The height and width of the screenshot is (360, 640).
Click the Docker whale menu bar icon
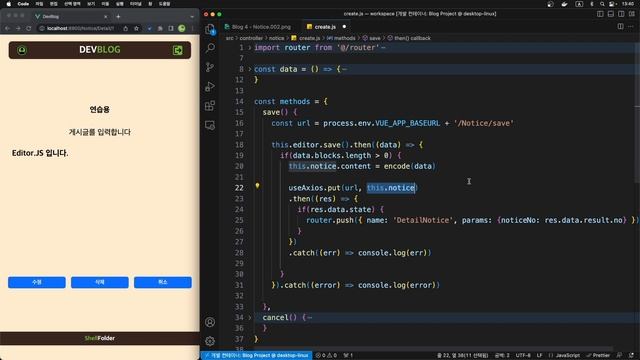click(564, 4)
